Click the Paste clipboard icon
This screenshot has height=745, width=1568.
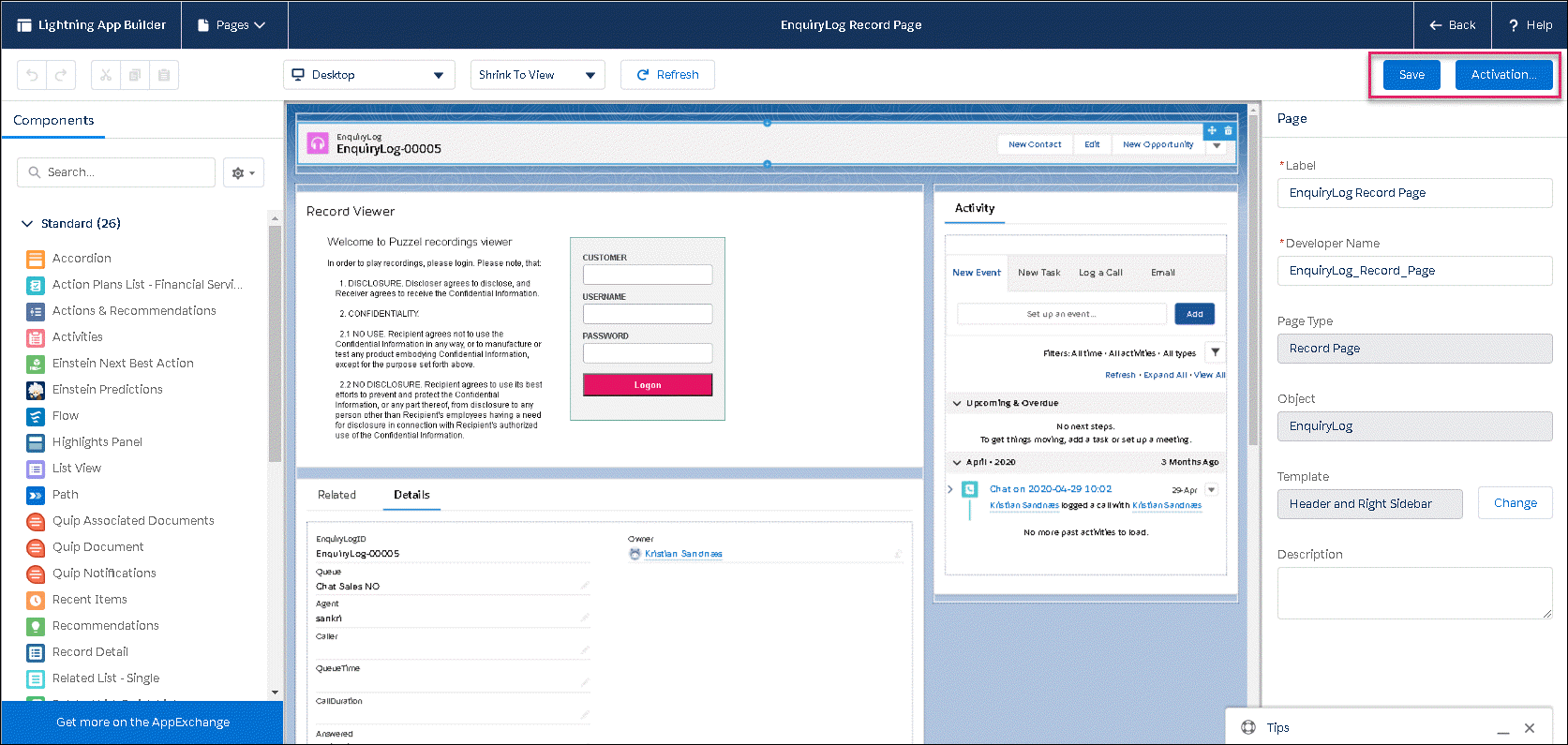coord(164,75)
